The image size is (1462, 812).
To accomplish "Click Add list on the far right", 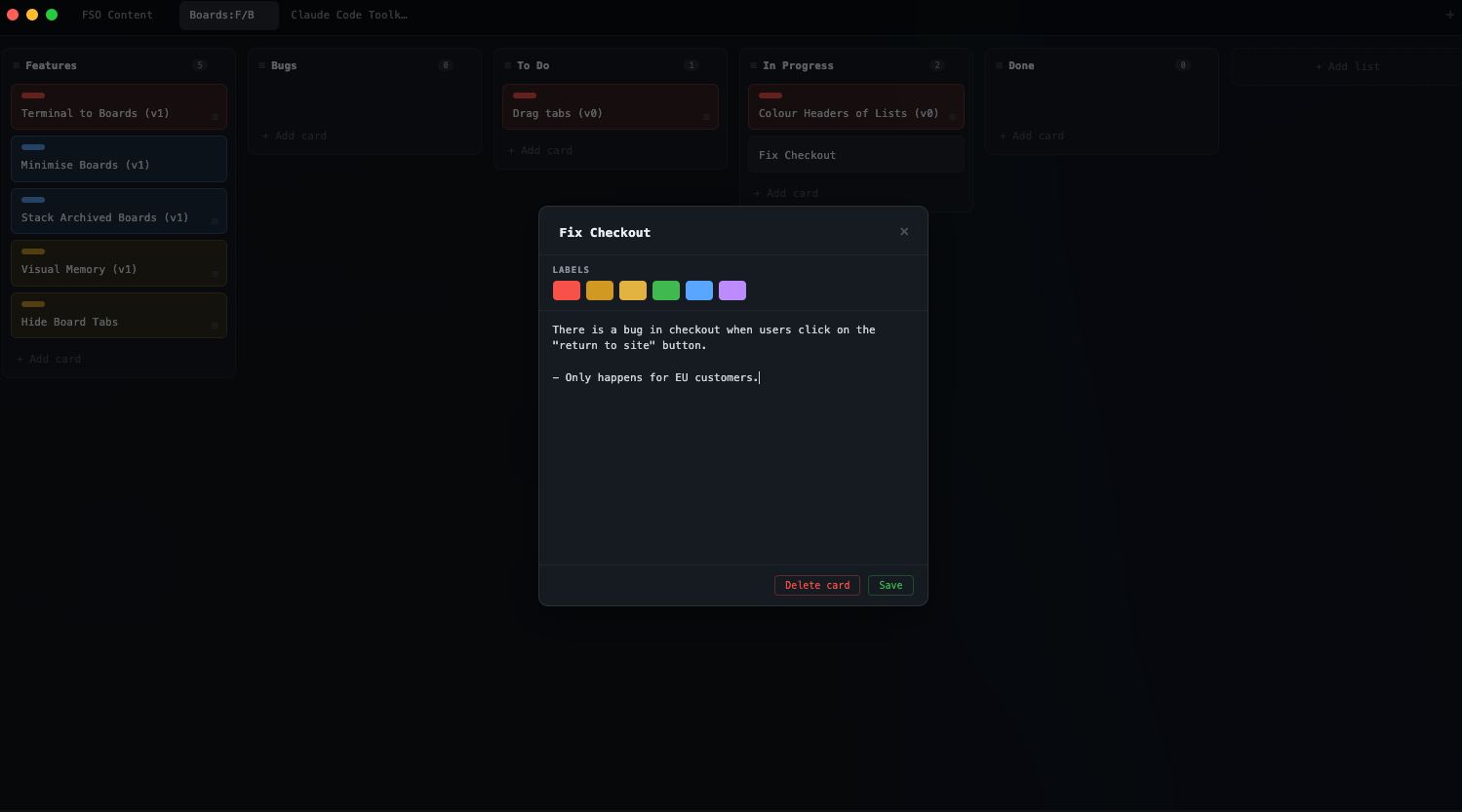I will [x=1347, y=66].
